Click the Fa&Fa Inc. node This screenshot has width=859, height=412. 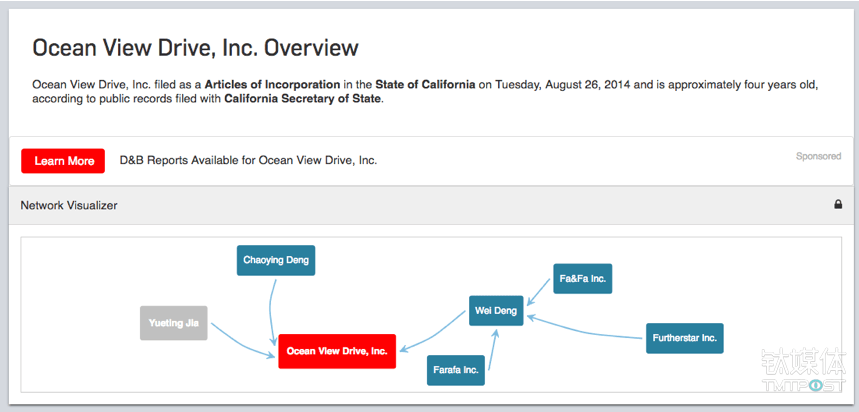click(582, 278)
